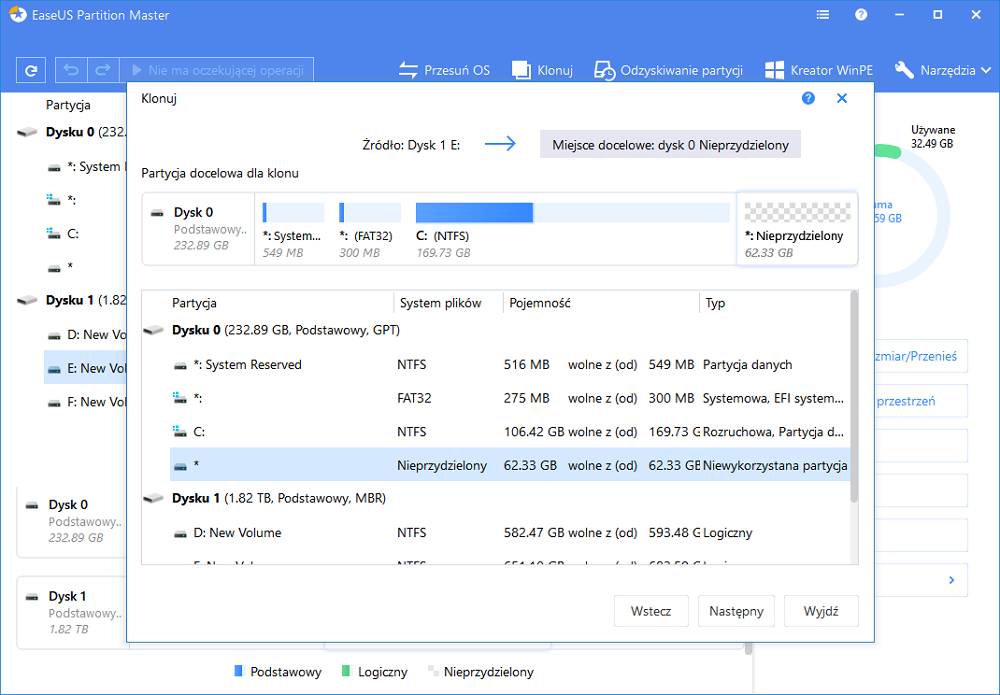Select the unallocated 62.33 GB row

(x=510, y=465)
